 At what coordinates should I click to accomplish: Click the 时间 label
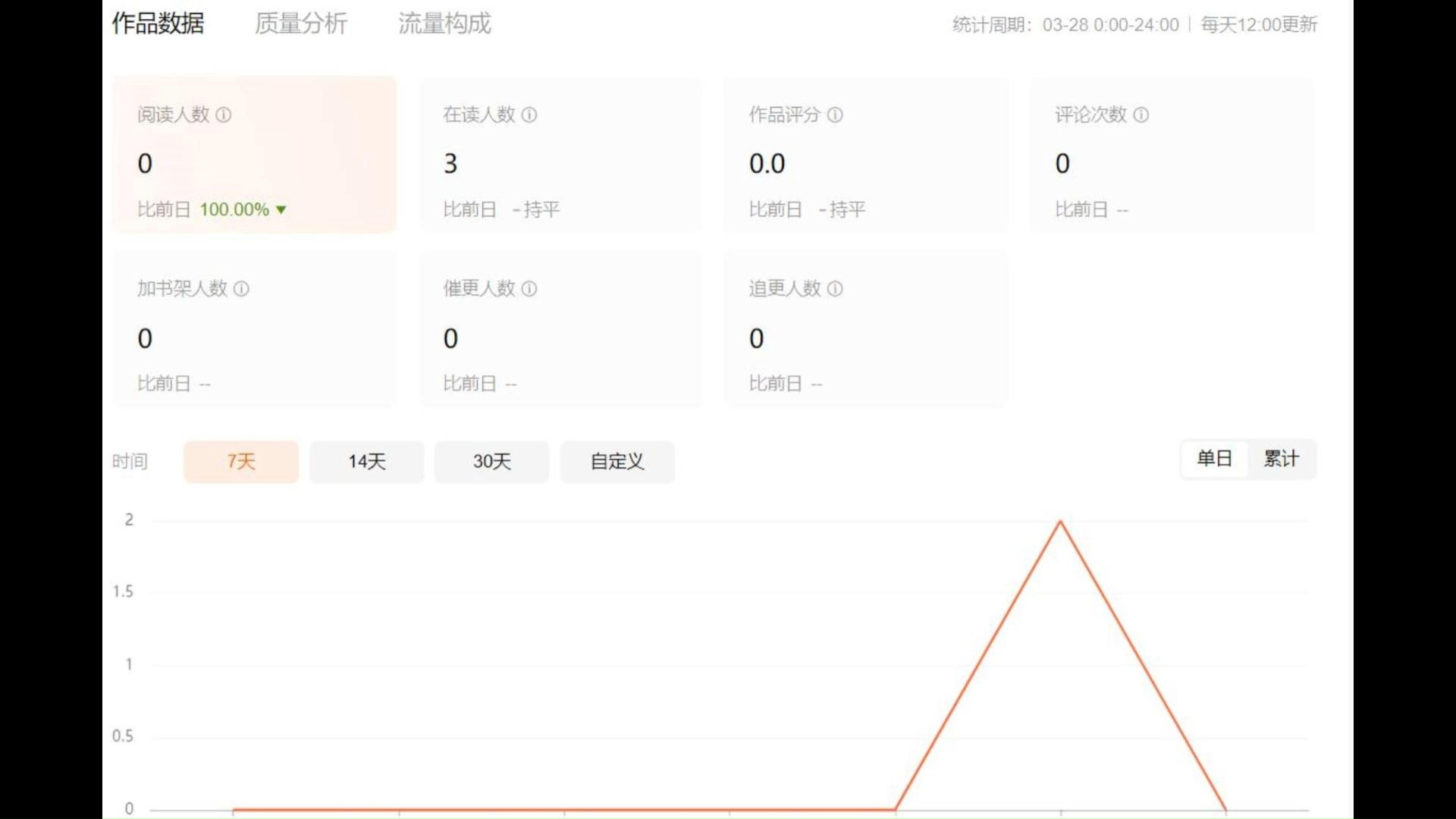[x=130, y=461]
